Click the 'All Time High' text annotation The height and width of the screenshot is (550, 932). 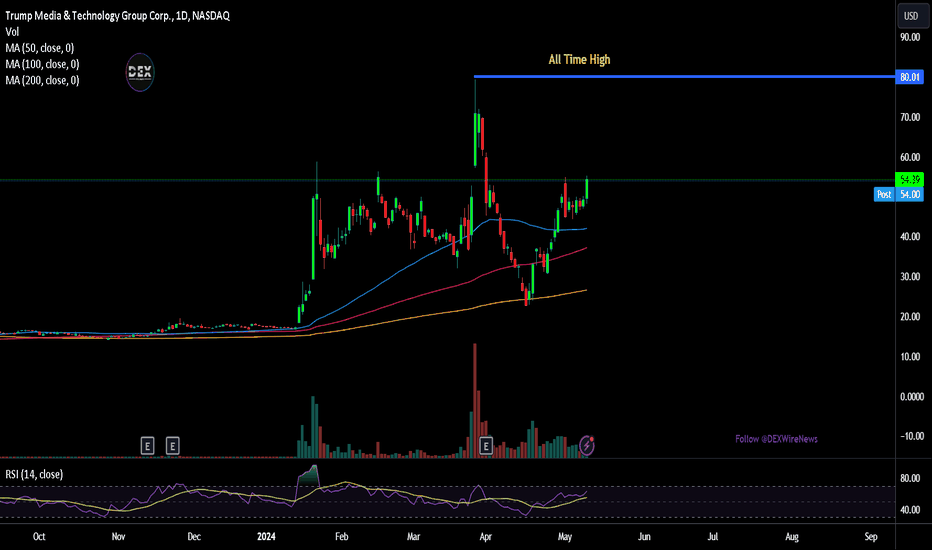[x=580, y=59]
